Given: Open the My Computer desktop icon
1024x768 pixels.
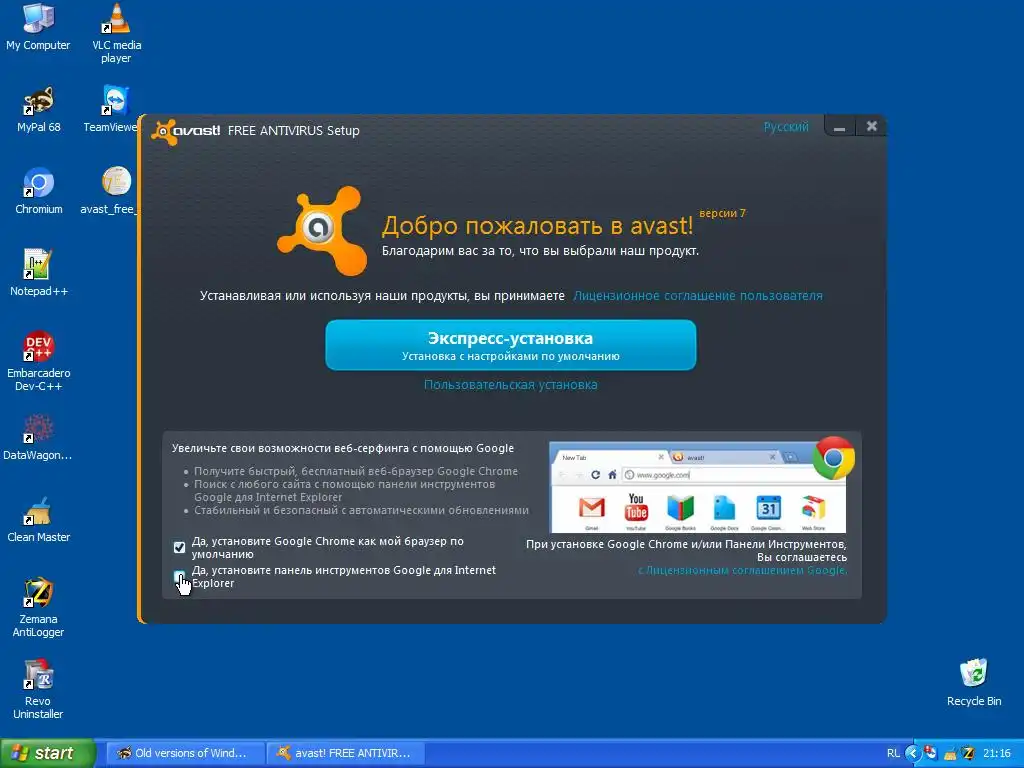Looking at the screenshot, I should (x=38, y=27).
